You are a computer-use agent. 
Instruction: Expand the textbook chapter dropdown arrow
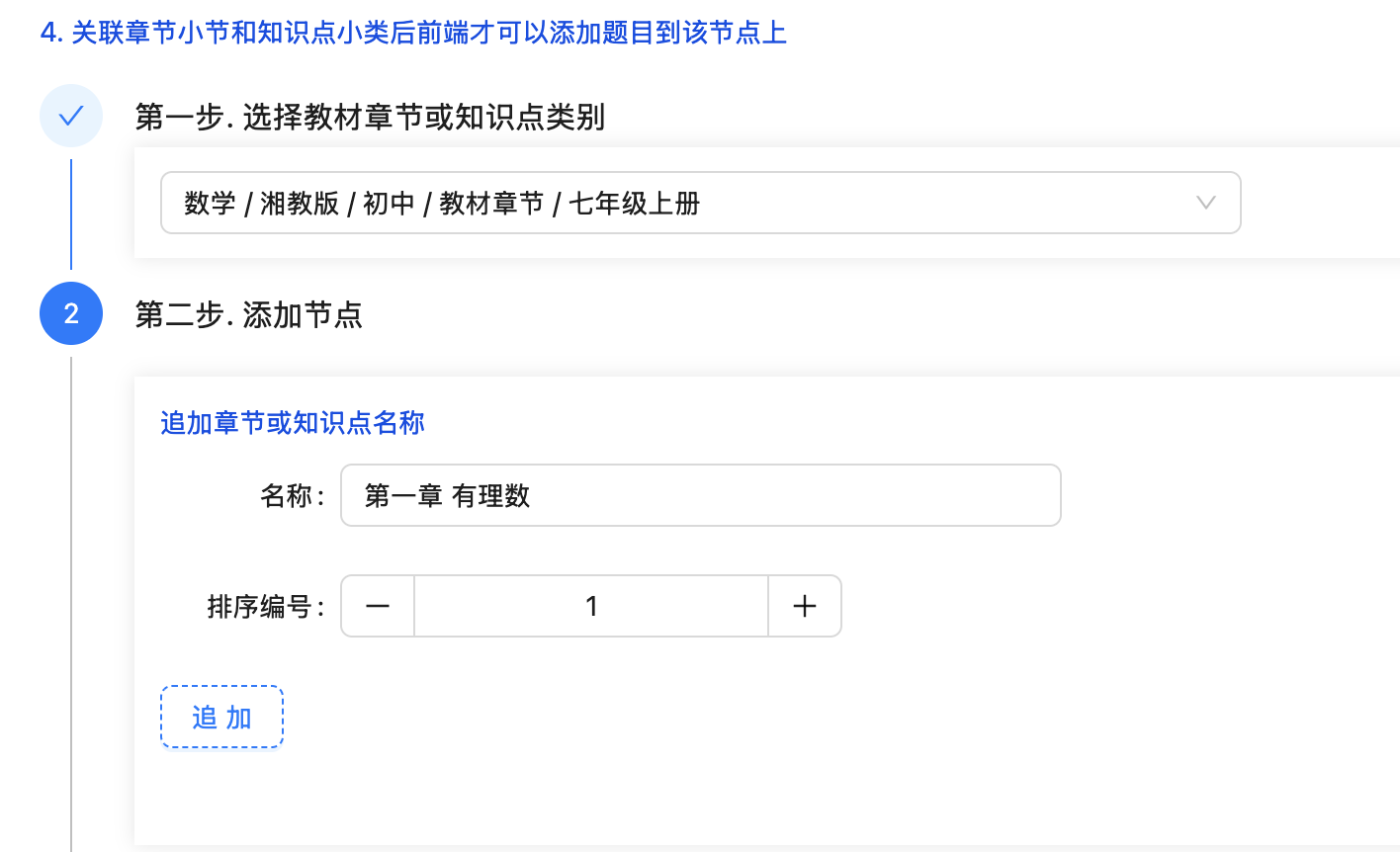point(1205,203)
